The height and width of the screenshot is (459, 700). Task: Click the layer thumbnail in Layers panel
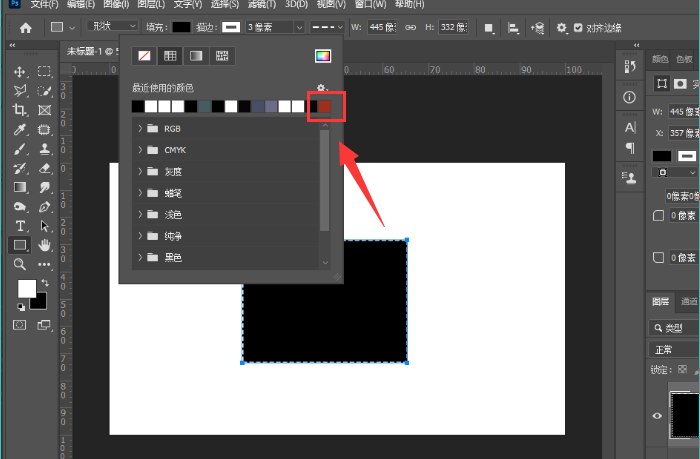point(684,416)
